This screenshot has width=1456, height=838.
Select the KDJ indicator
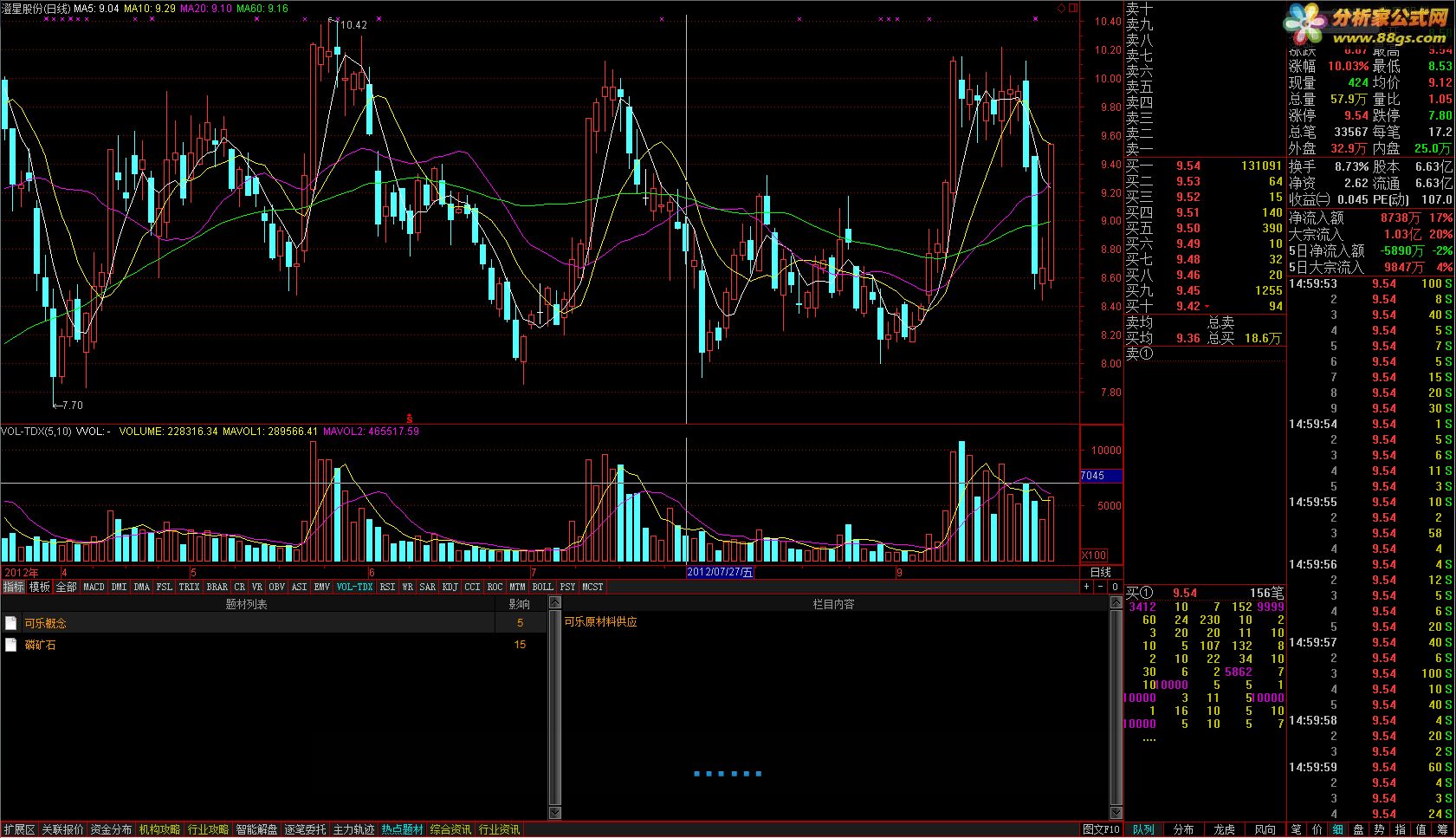click(x=450, y=587)
